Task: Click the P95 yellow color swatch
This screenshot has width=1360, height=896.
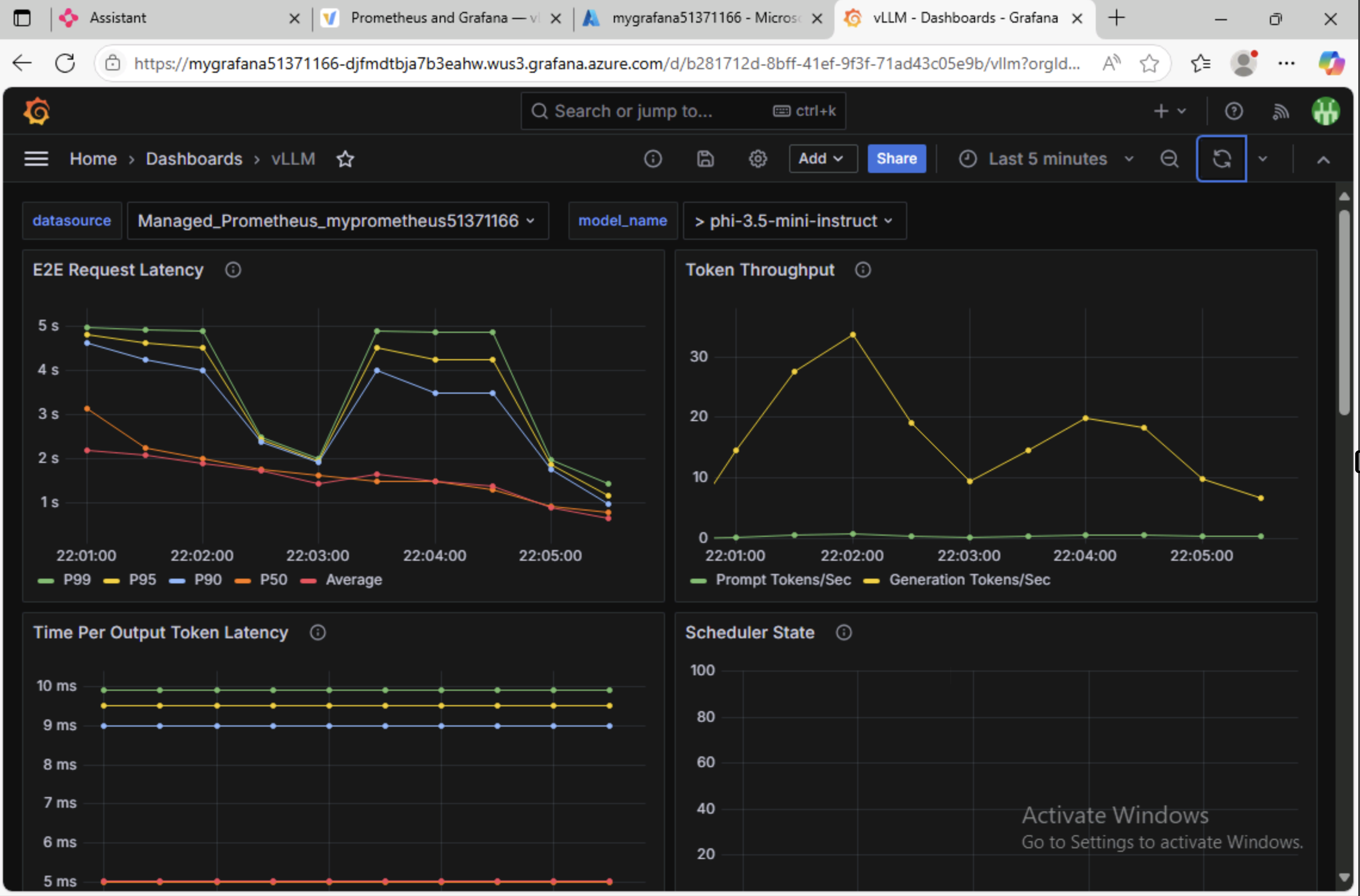Action: (x=112, y=580)
